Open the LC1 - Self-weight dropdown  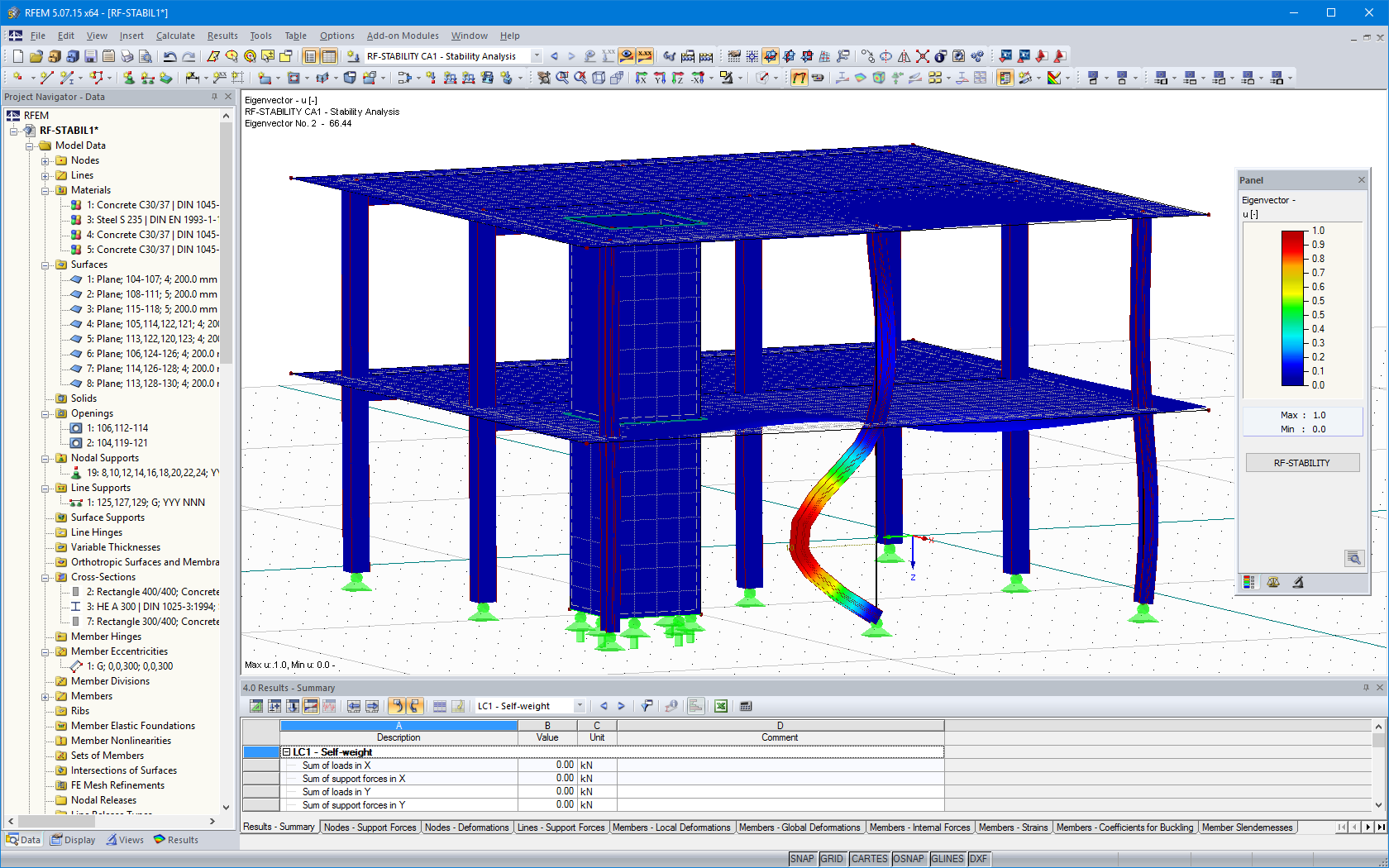(580, 706)
